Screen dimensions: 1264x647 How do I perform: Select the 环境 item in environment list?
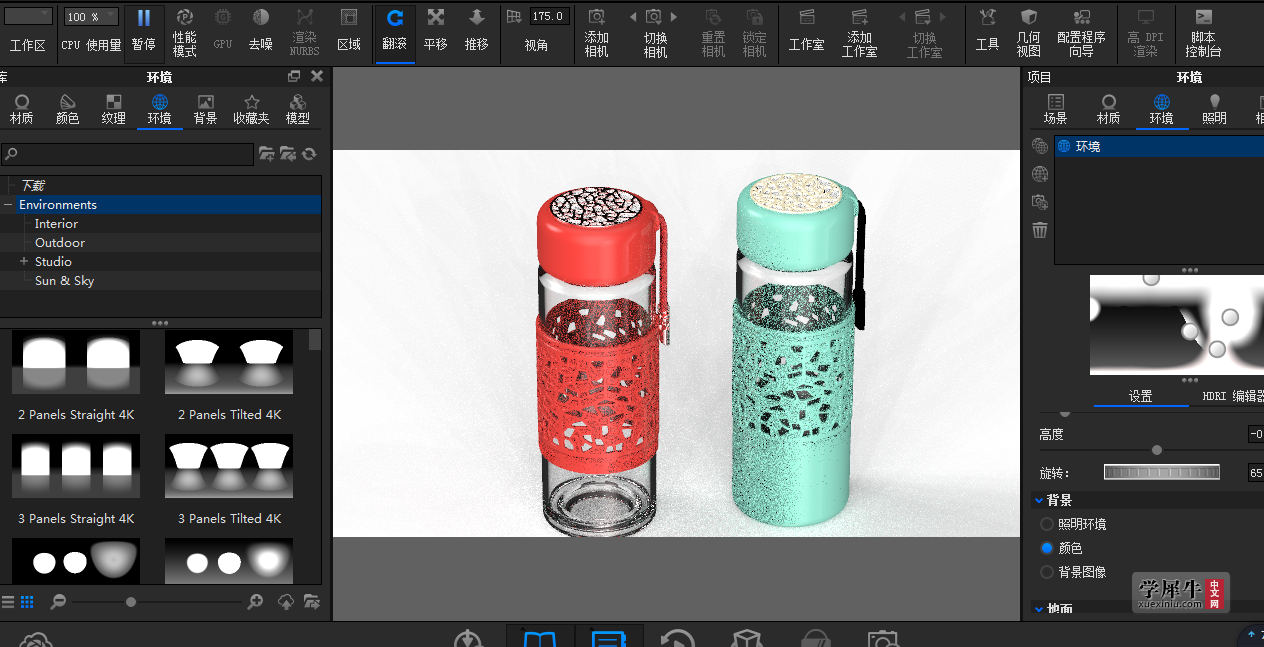coord(1158,146)
